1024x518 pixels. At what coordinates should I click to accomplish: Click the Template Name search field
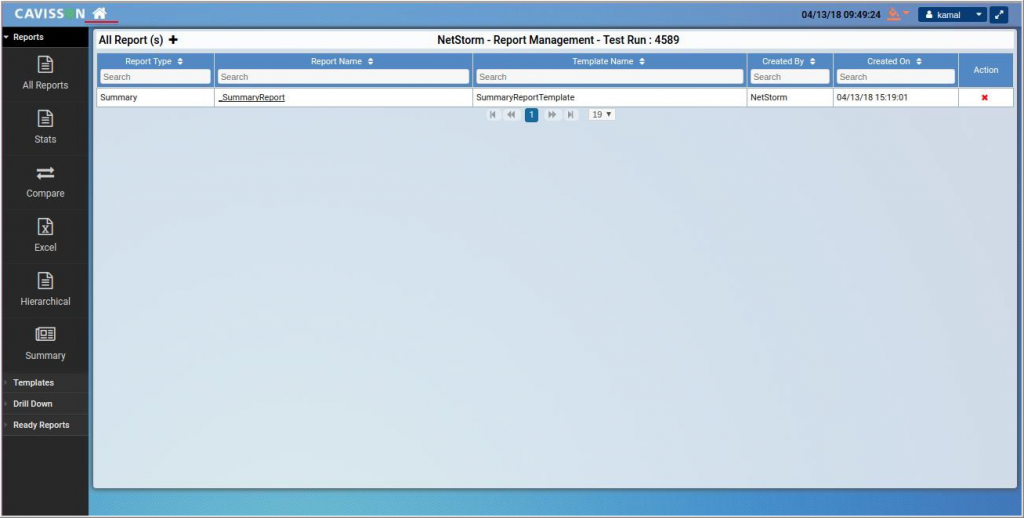(610, 76)
